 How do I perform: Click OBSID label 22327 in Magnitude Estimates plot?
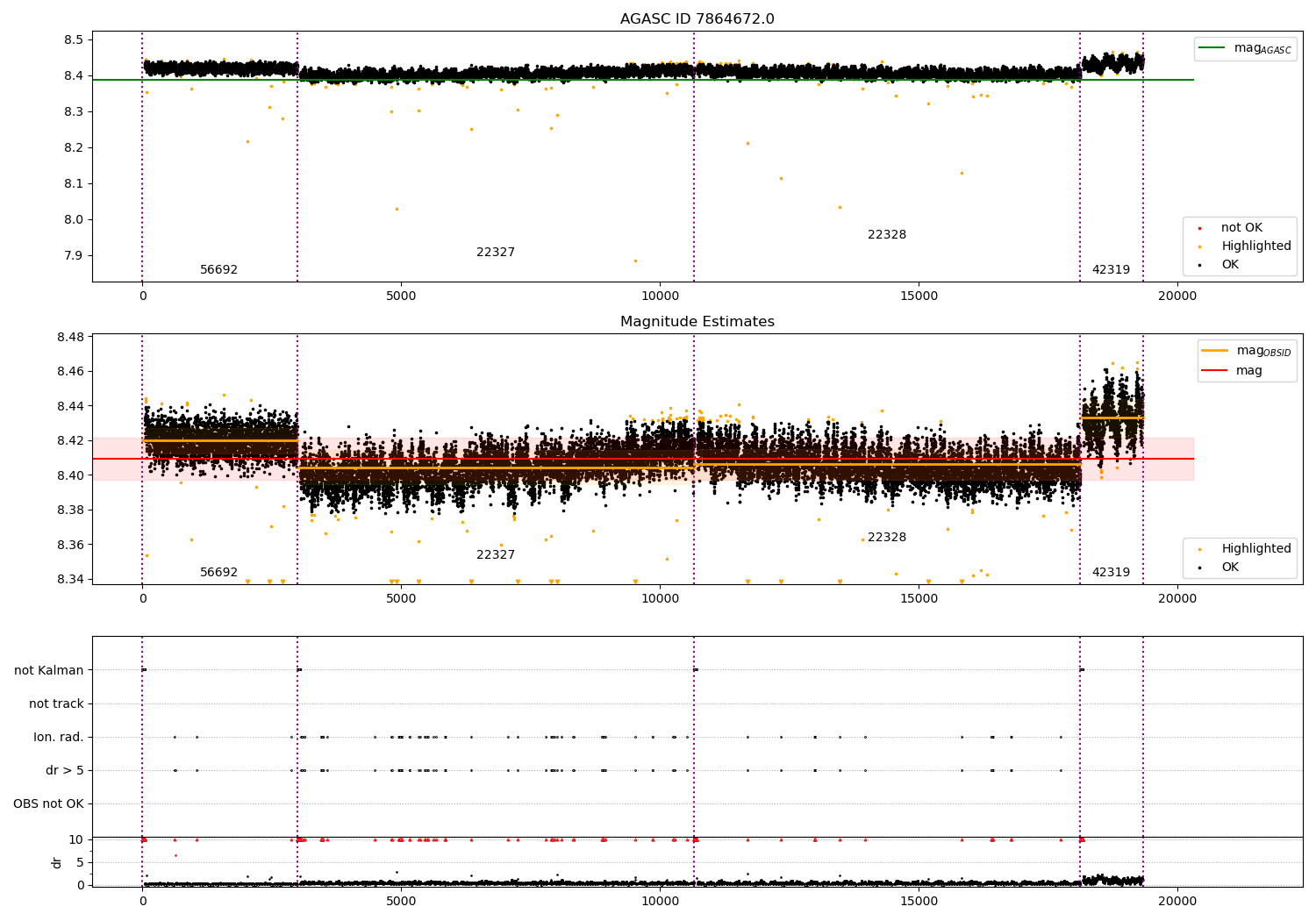(496, 555)
